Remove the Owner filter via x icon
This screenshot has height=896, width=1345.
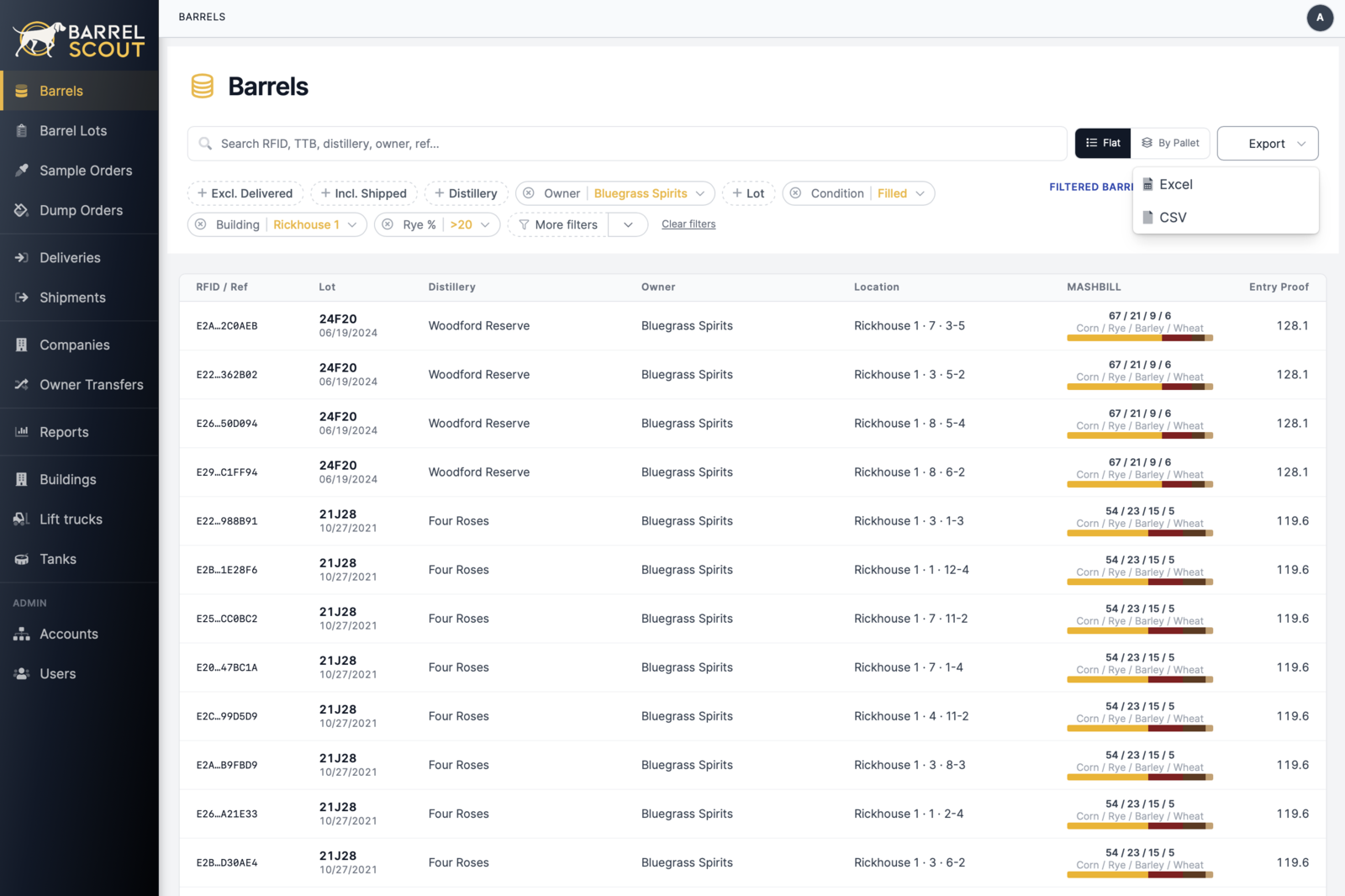coord(529,193)
